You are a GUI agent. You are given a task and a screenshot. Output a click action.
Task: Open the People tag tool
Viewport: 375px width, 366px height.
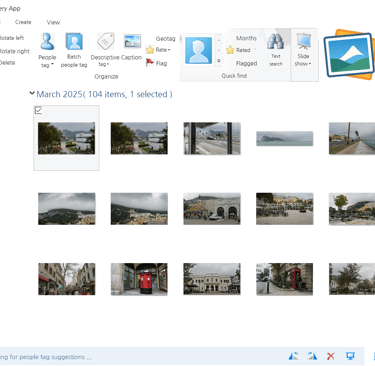47,50
